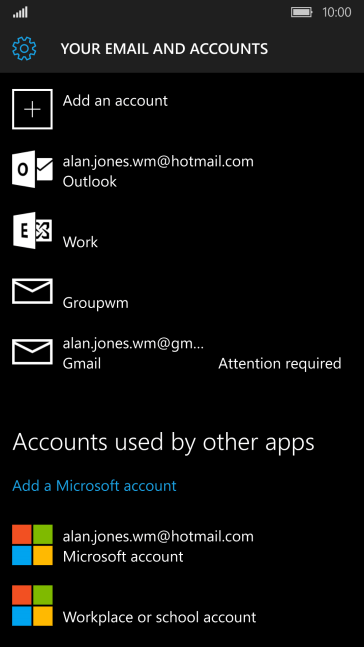This screenshot has height=647, width=364.
Task: Check the battery status icon
Action: pos(302,12)
